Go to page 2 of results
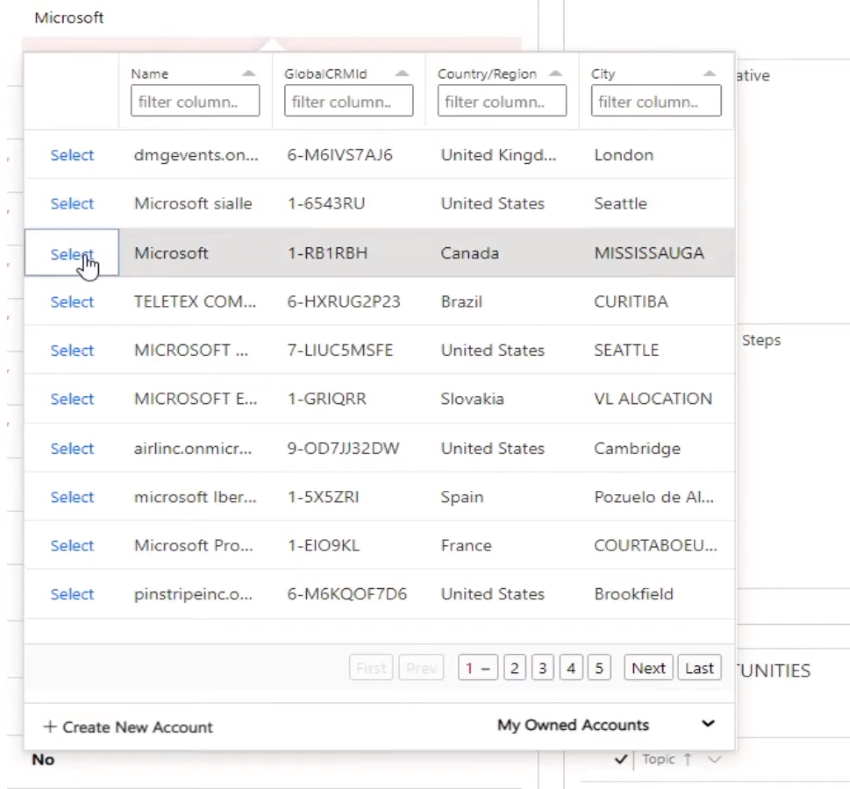The width and height of the screenshot is (850, 789). point(514,668)
